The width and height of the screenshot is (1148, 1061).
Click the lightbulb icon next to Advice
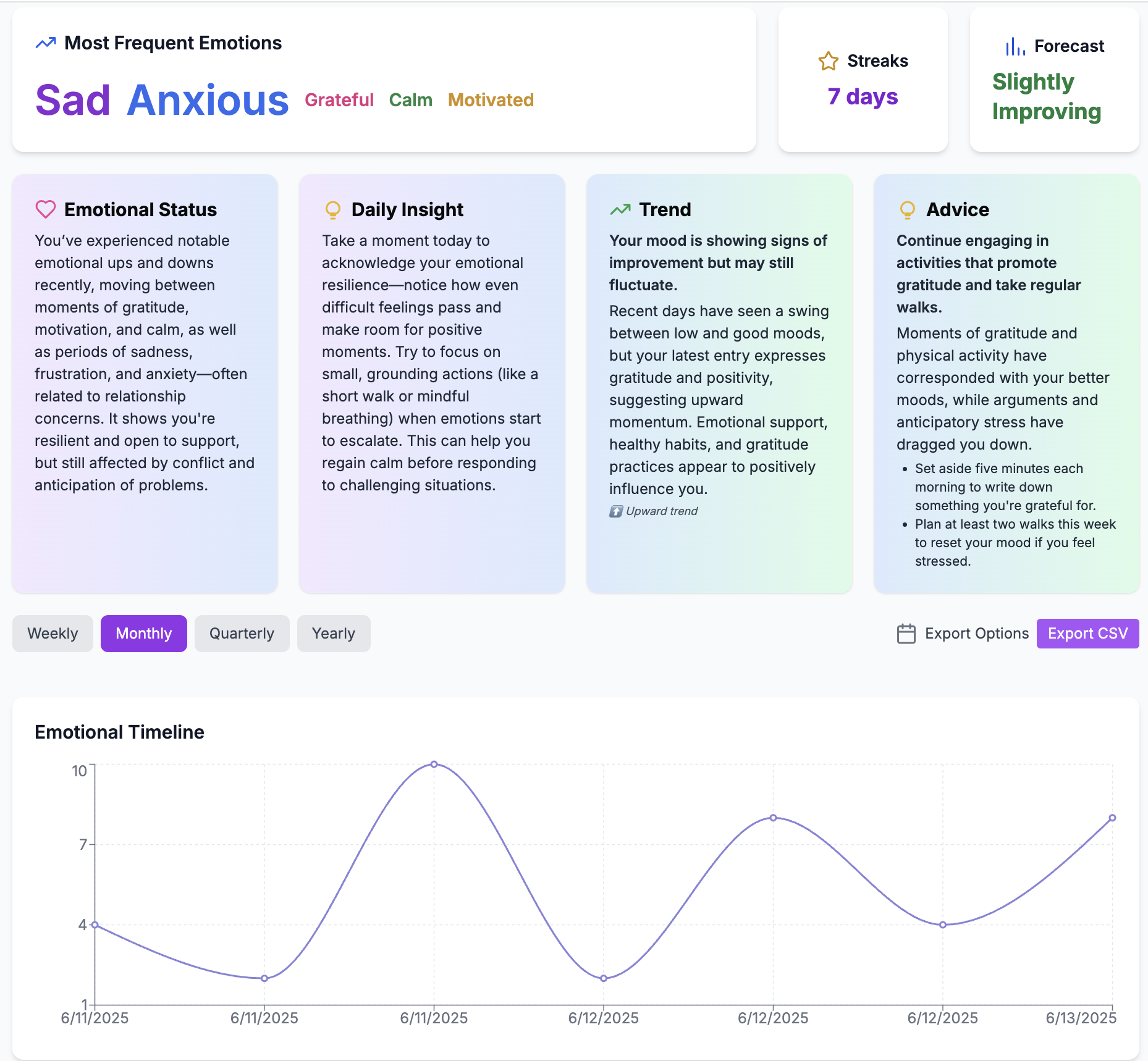coord(907,210)
